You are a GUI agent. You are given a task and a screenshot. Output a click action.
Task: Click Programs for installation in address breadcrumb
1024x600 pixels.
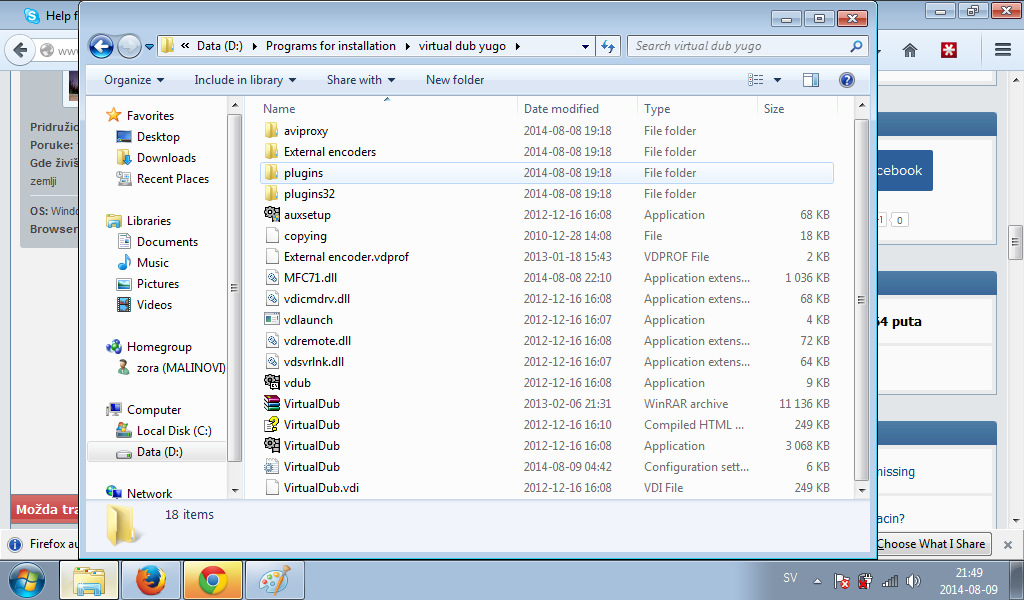[x=330, y=46]
